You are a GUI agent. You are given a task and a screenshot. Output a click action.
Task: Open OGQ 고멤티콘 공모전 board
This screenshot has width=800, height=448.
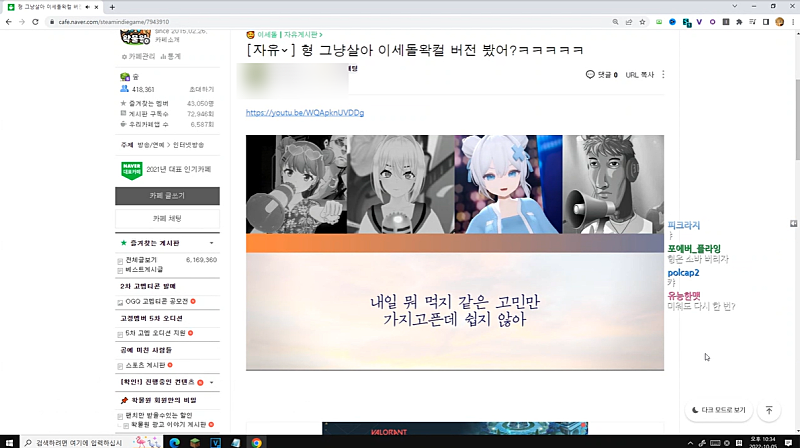pyautogui.click(x=157, y=302)
